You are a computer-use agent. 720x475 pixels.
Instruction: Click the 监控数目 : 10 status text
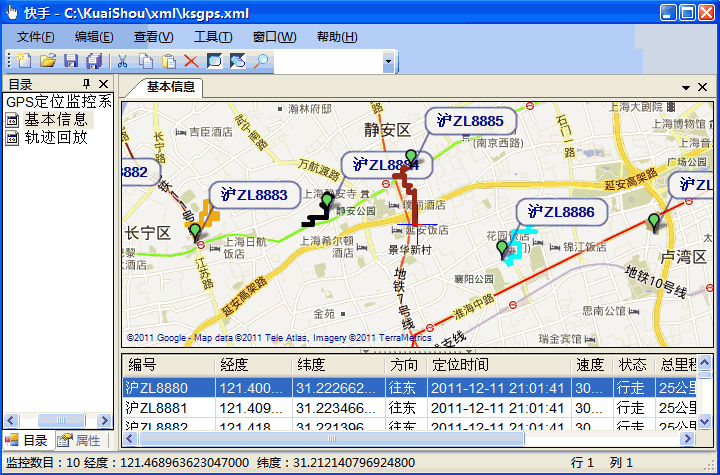tap(43, 462)
